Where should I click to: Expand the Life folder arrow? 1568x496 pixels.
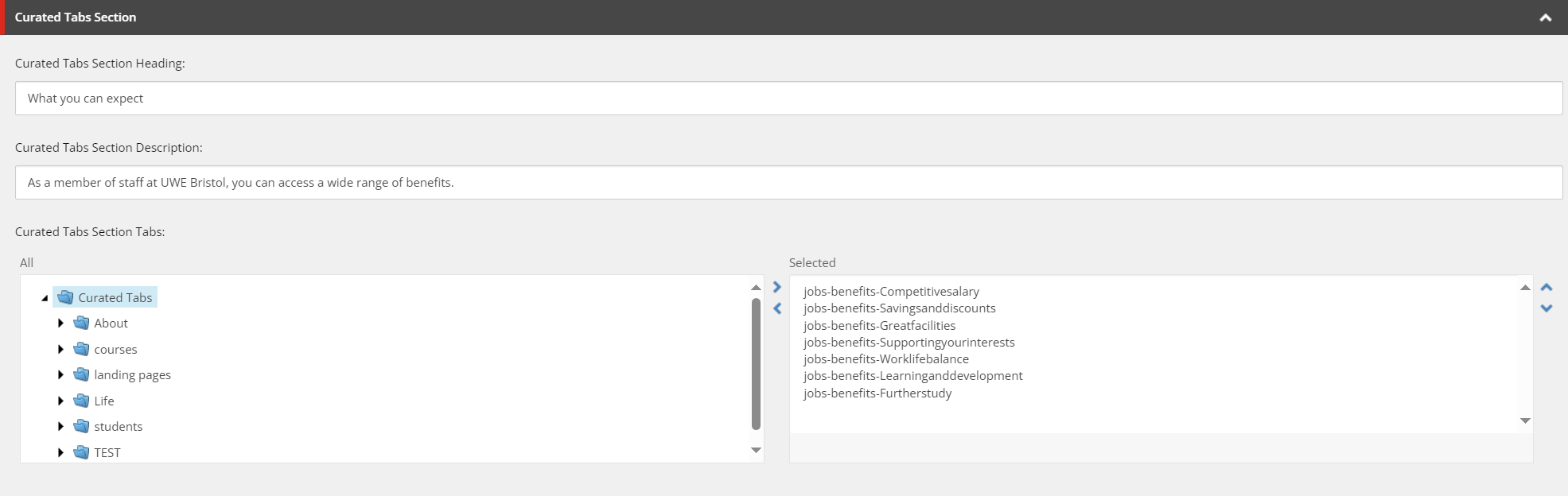60,401
